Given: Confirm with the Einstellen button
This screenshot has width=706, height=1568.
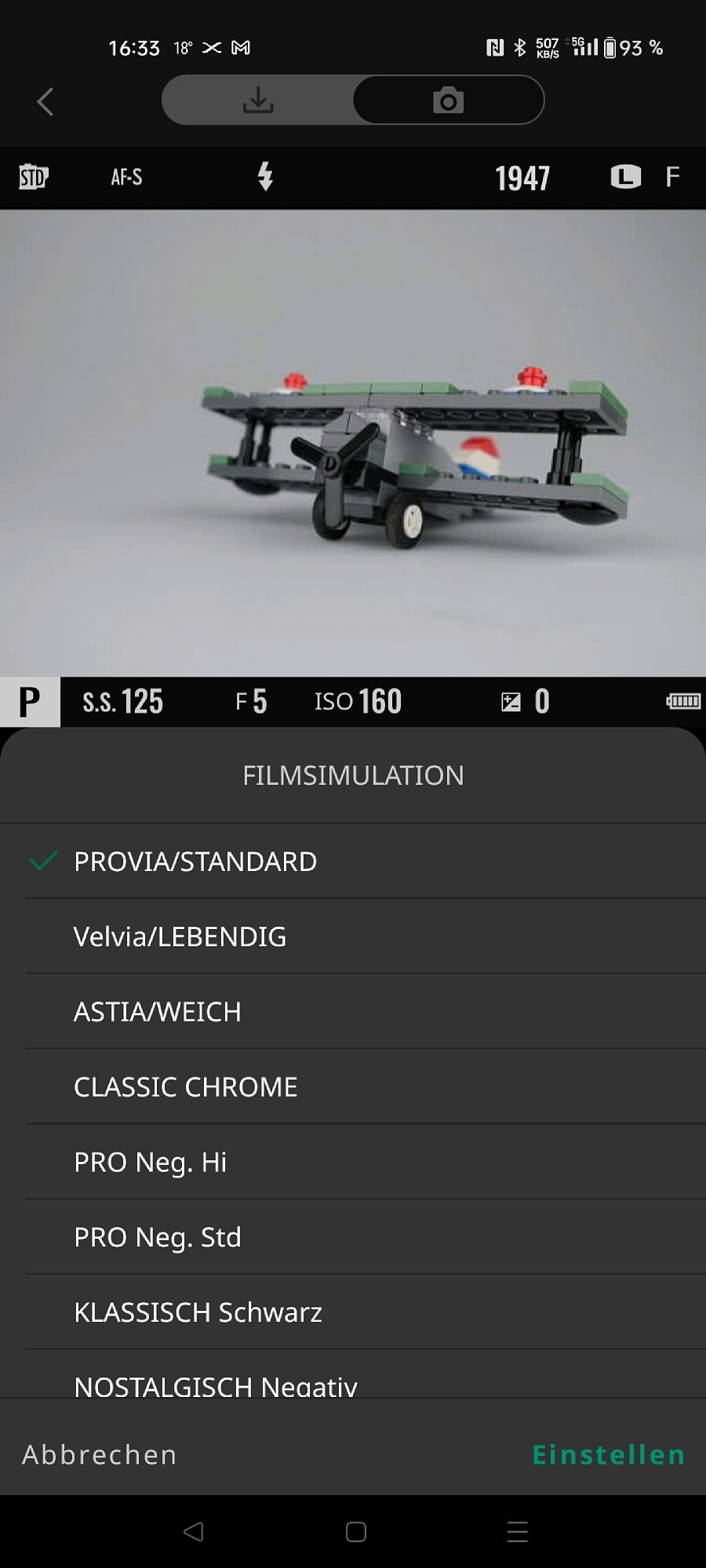Looking at the screenshot, I should pyautogui.click(x=609, y=1454).
